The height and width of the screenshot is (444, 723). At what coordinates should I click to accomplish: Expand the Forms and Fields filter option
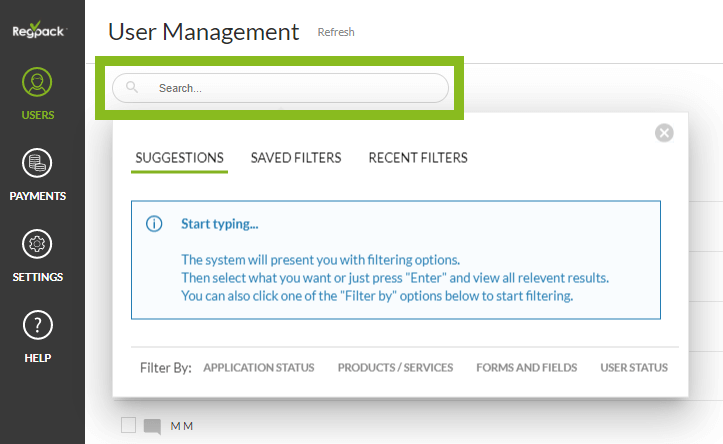tap(526, 368)
